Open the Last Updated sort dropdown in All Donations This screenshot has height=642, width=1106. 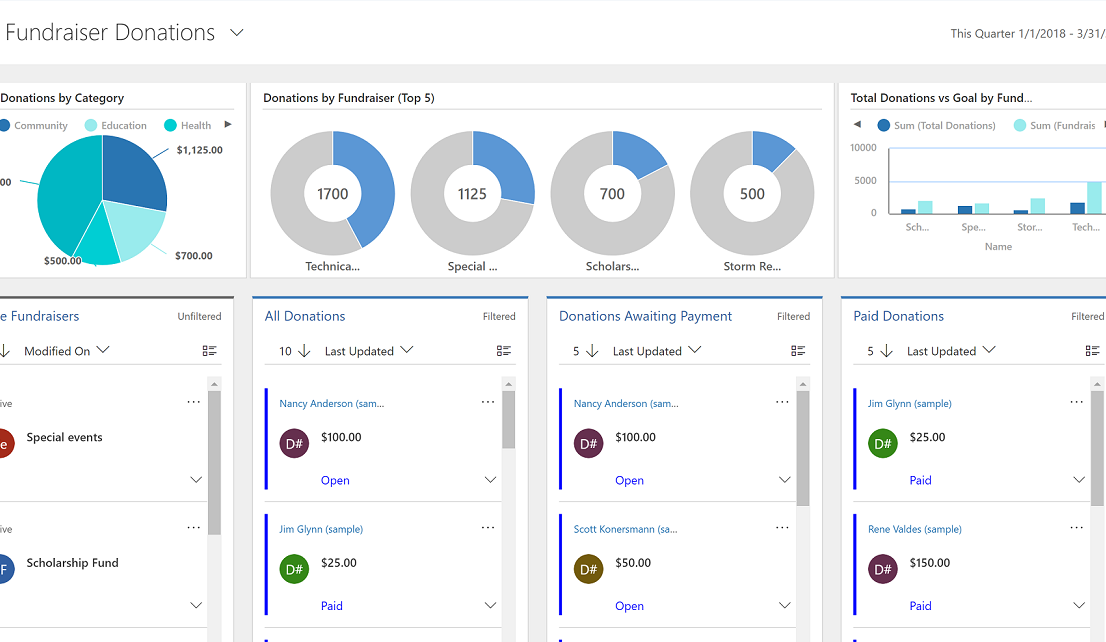(x=369, y=351)
